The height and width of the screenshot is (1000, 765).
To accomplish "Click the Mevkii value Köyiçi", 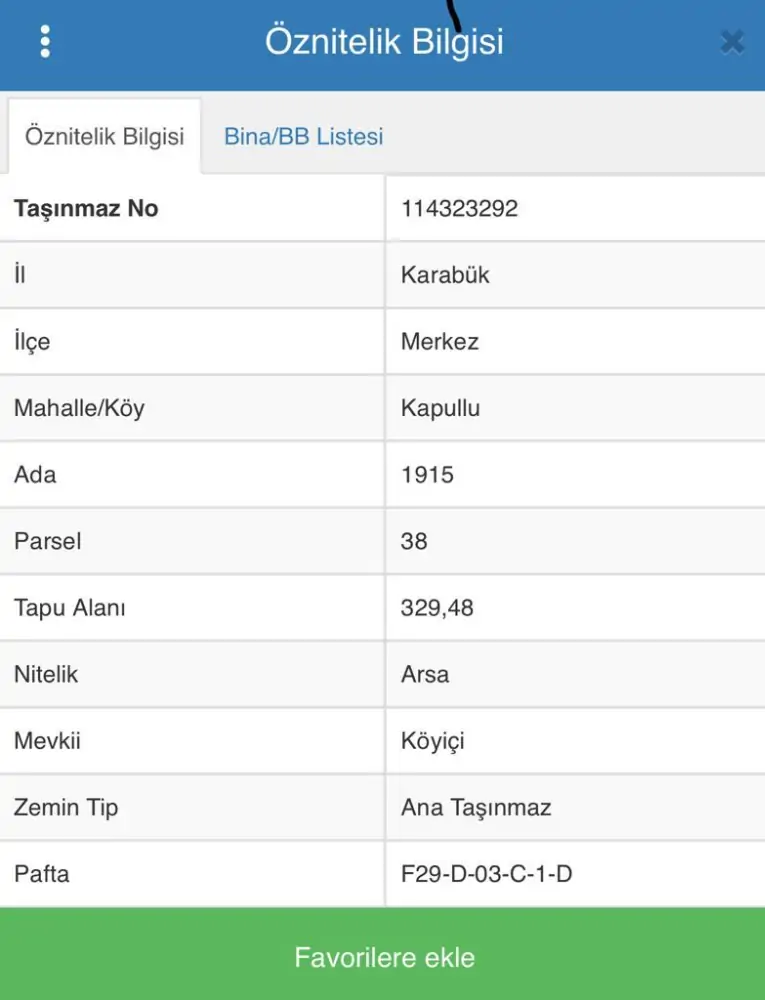I will [432, 741].
